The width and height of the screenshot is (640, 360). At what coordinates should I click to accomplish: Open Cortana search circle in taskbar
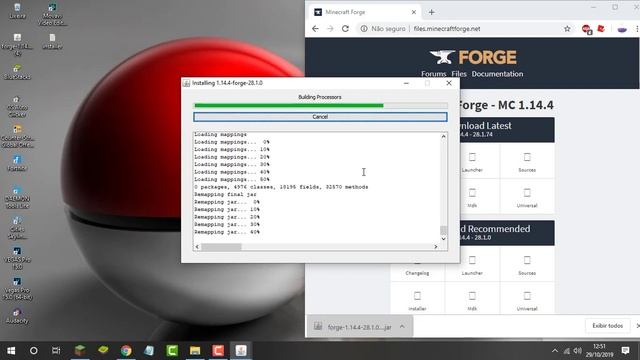(x=34, y=351)
